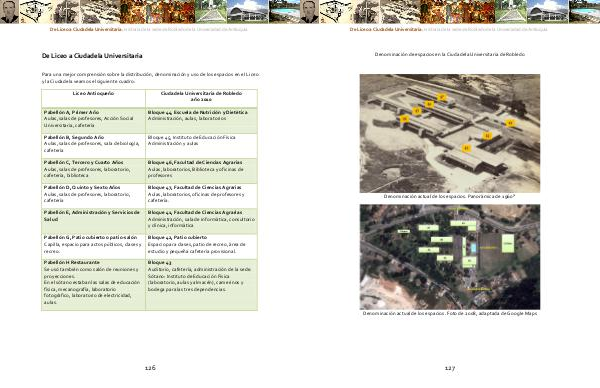Click page number 127
Viewport: 600px width, 388px height.
[450, 368]
